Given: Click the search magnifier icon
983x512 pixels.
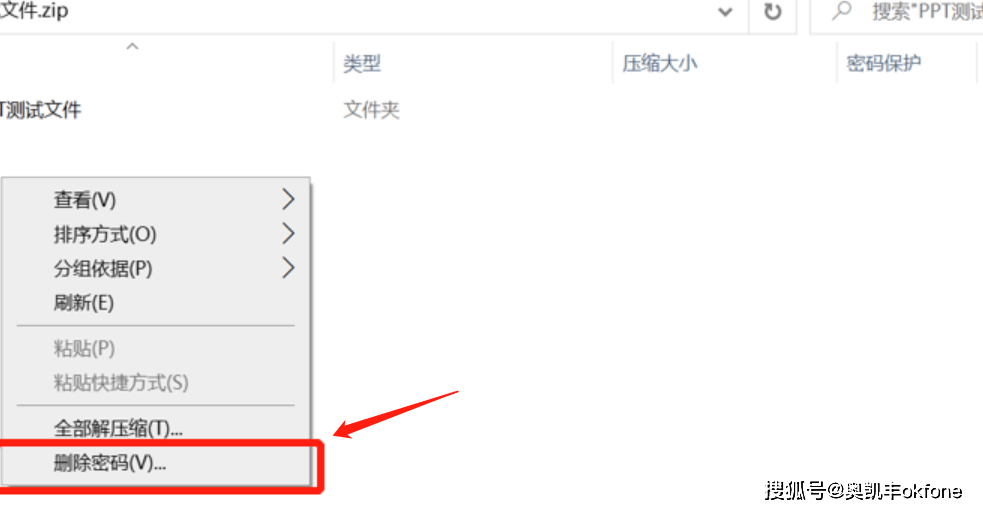Looking at the screenshot, I should (x=842, y=11).
